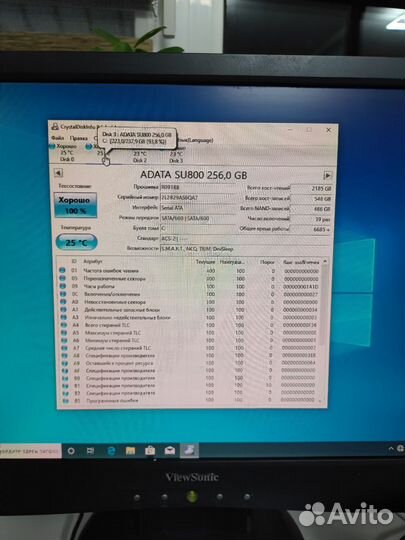Click raw value 00000001A1D
The image size is (405, 540).
tap(301, 287)
